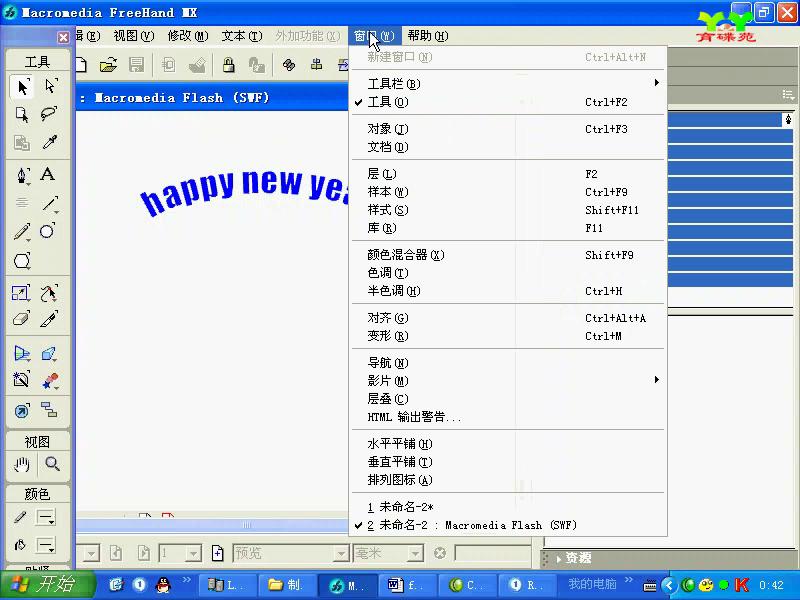This screenshot has width=800, height=600.
Task: Pick the Ellipse tool
Action: 47,231
